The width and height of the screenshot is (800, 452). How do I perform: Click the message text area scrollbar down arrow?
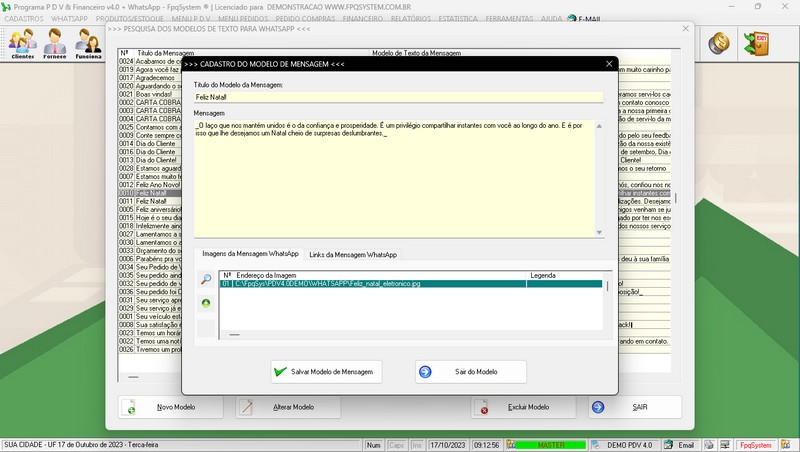click(599, 232)
